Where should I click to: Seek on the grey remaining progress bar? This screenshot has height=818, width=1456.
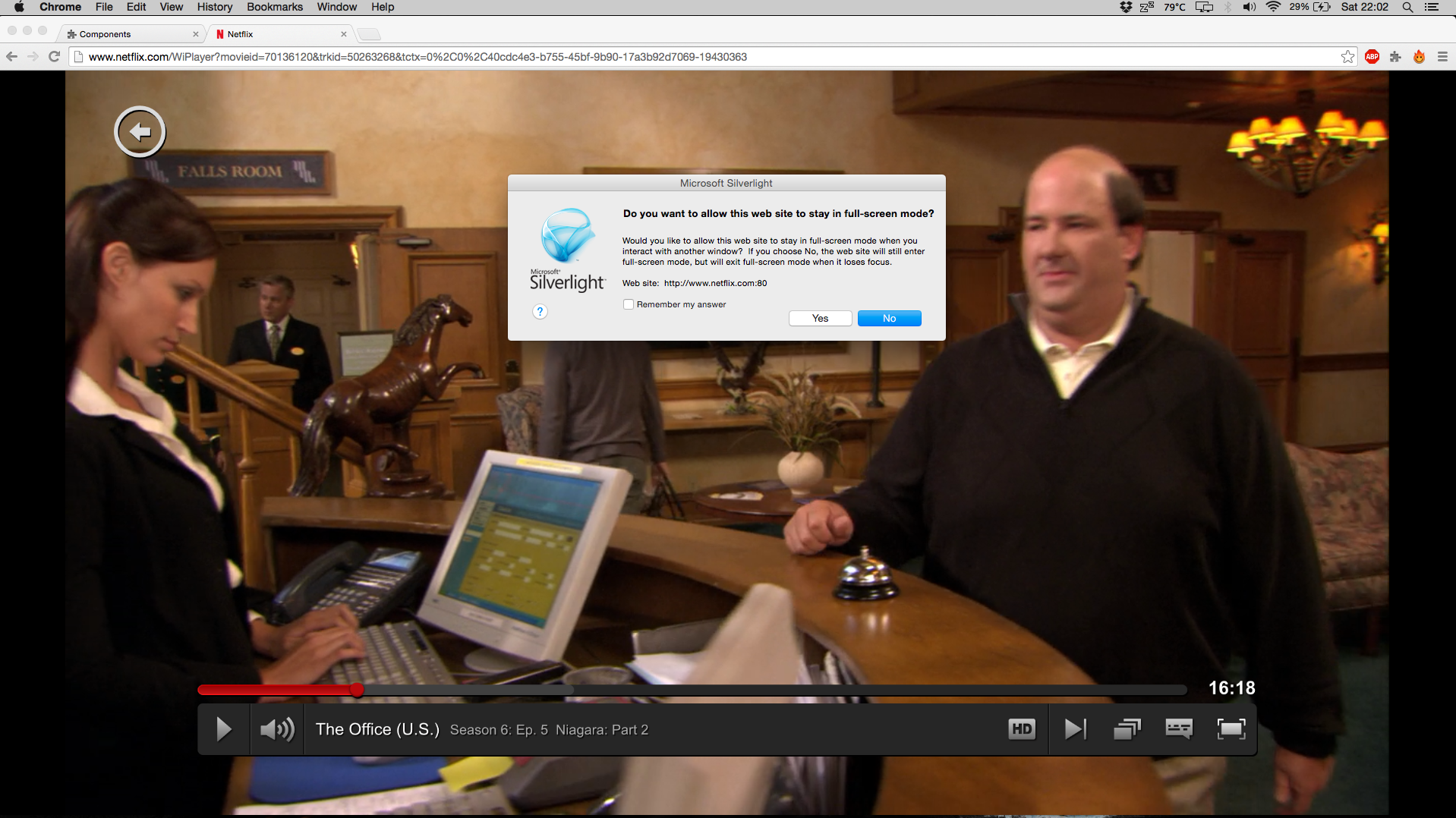pos(776,690)
